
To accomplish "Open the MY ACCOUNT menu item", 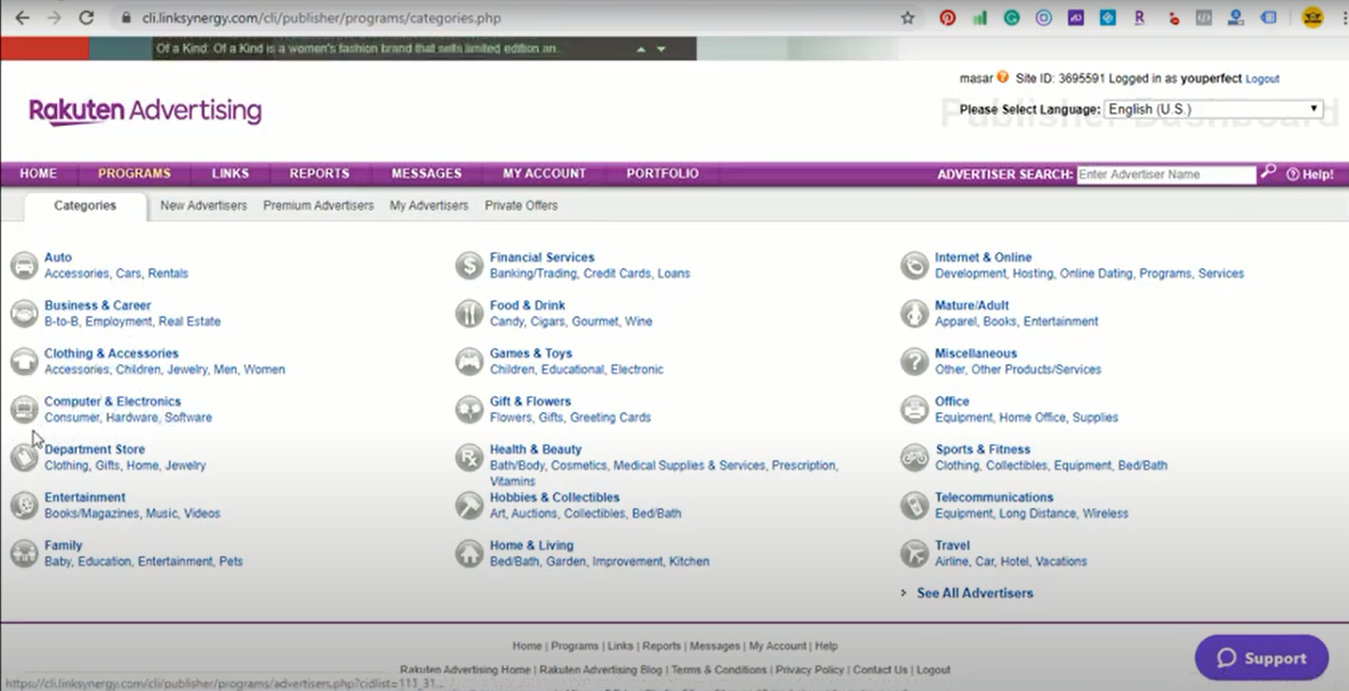I will coord(544,173).
